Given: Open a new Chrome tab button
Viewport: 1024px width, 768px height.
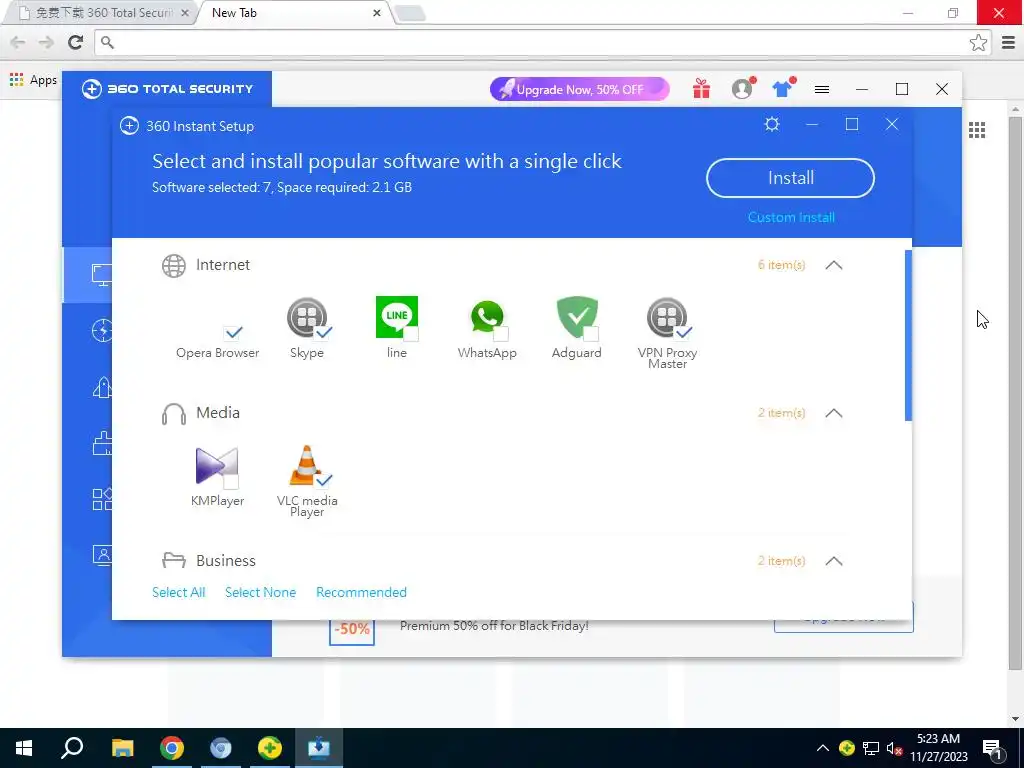Looking at the screenshot, I should [x=411, y=13].
